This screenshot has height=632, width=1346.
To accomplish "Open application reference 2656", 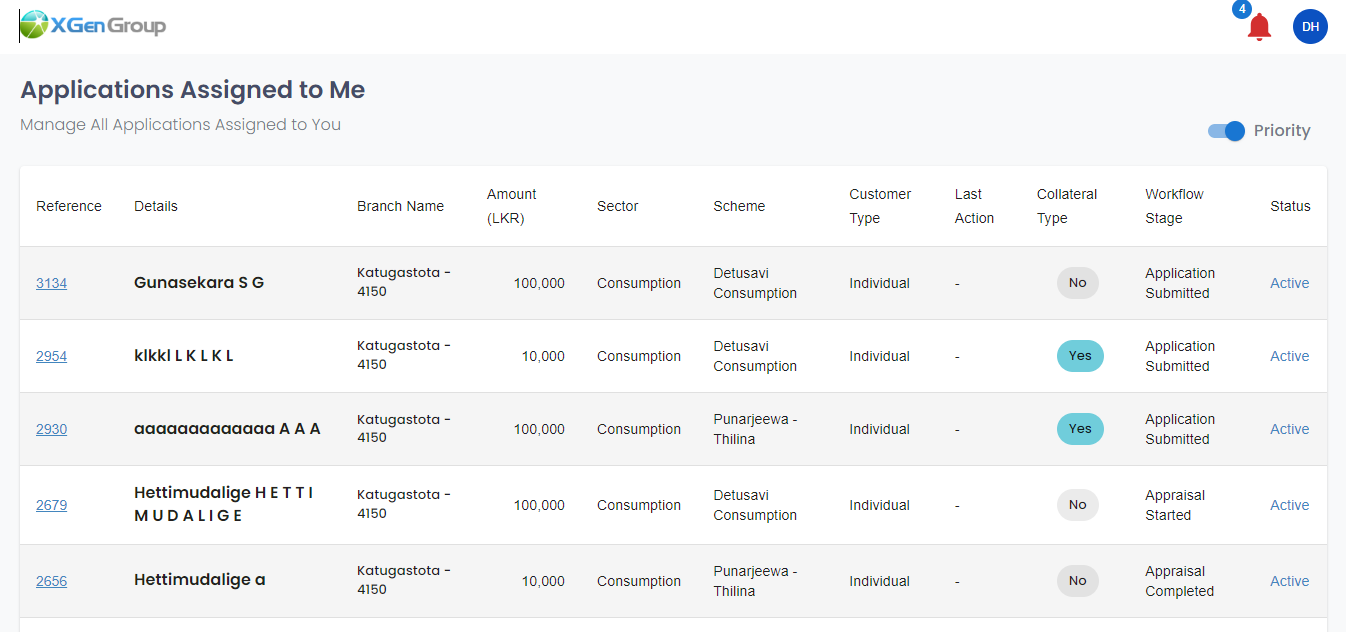I will pos(51,581).
